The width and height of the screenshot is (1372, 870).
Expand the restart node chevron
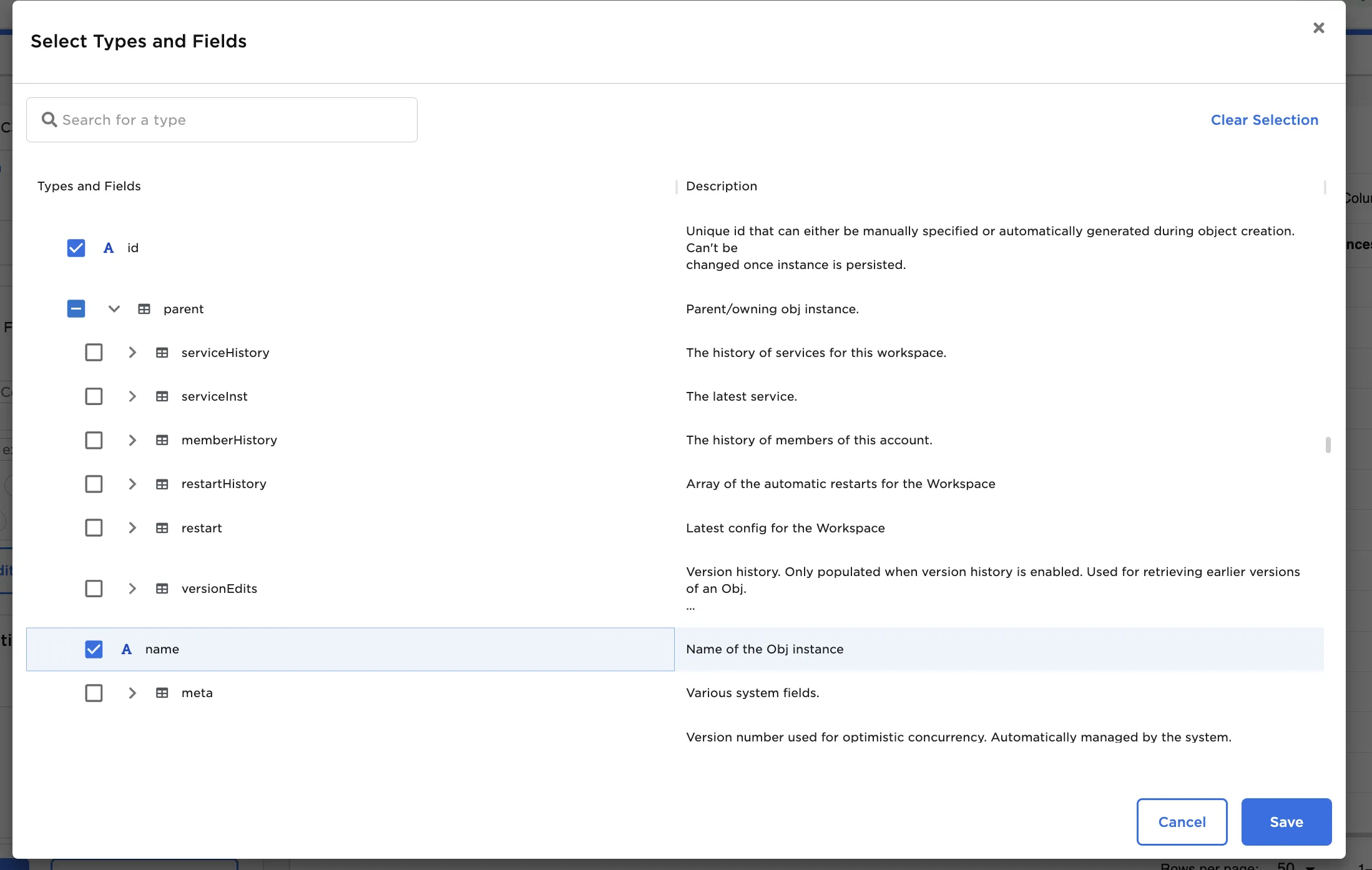[132, 528]
